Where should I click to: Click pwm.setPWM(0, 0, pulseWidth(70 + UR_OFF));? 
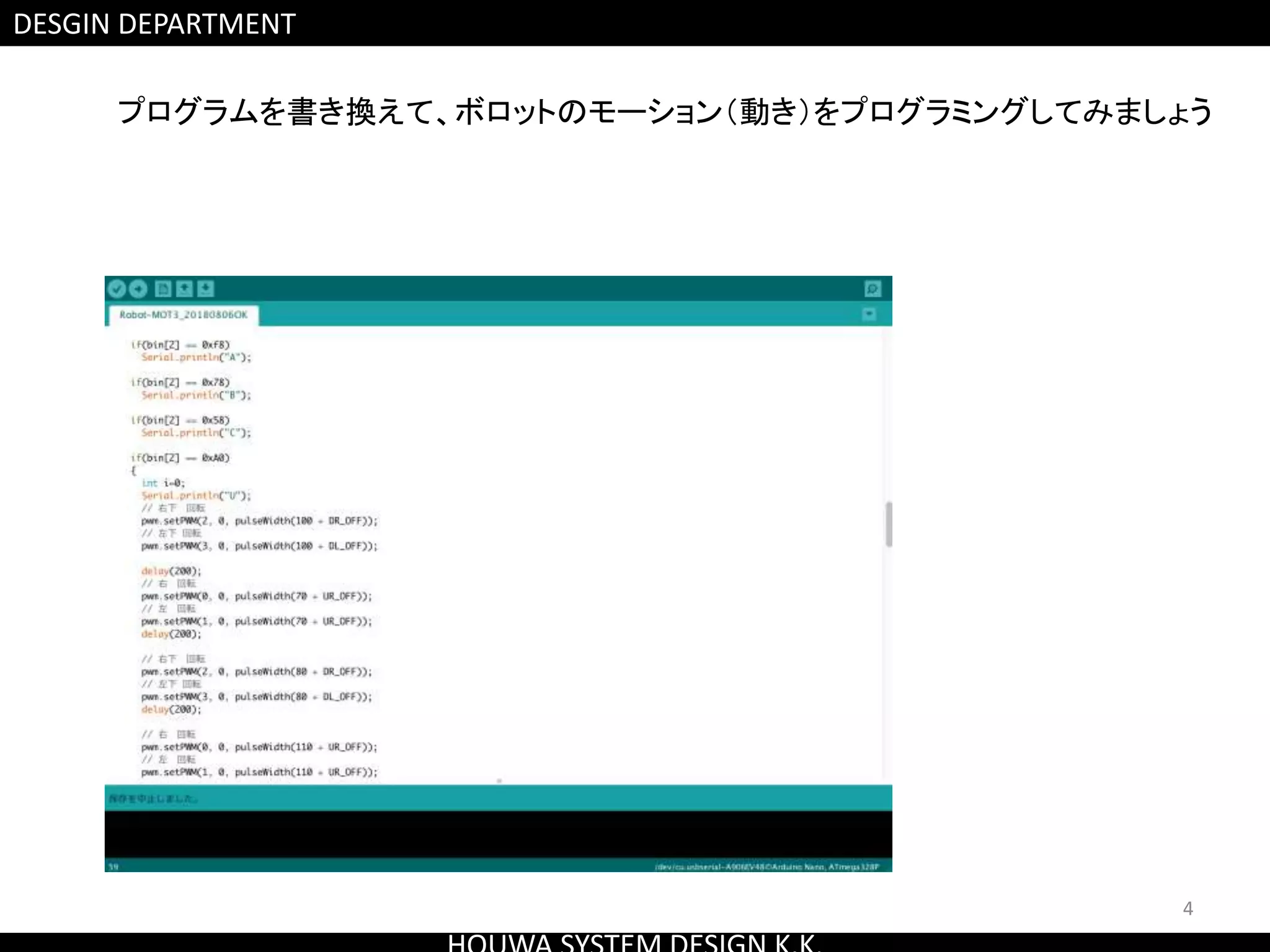click(x=257, y=596)
